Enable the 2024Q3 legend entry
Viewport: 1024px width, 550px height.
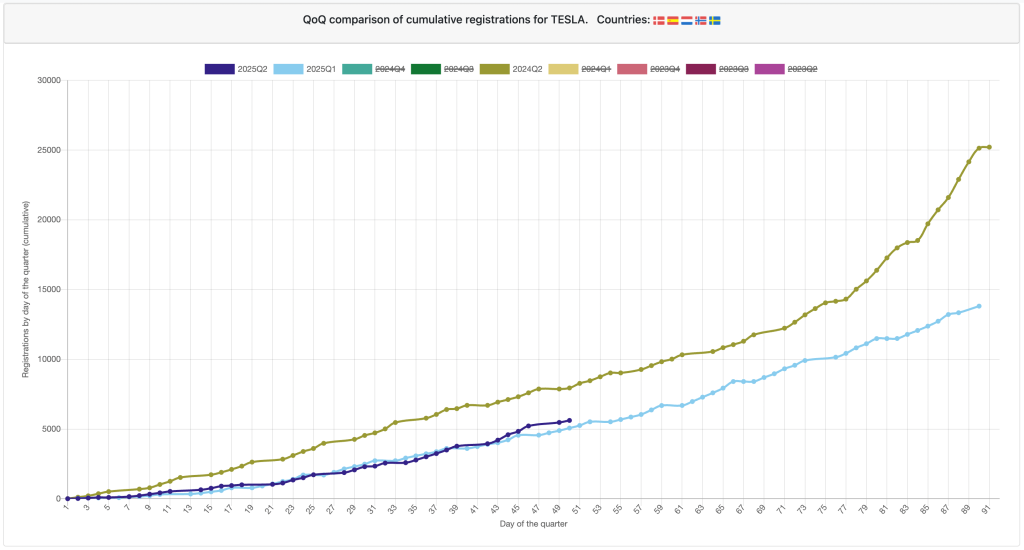coord(458,68)
